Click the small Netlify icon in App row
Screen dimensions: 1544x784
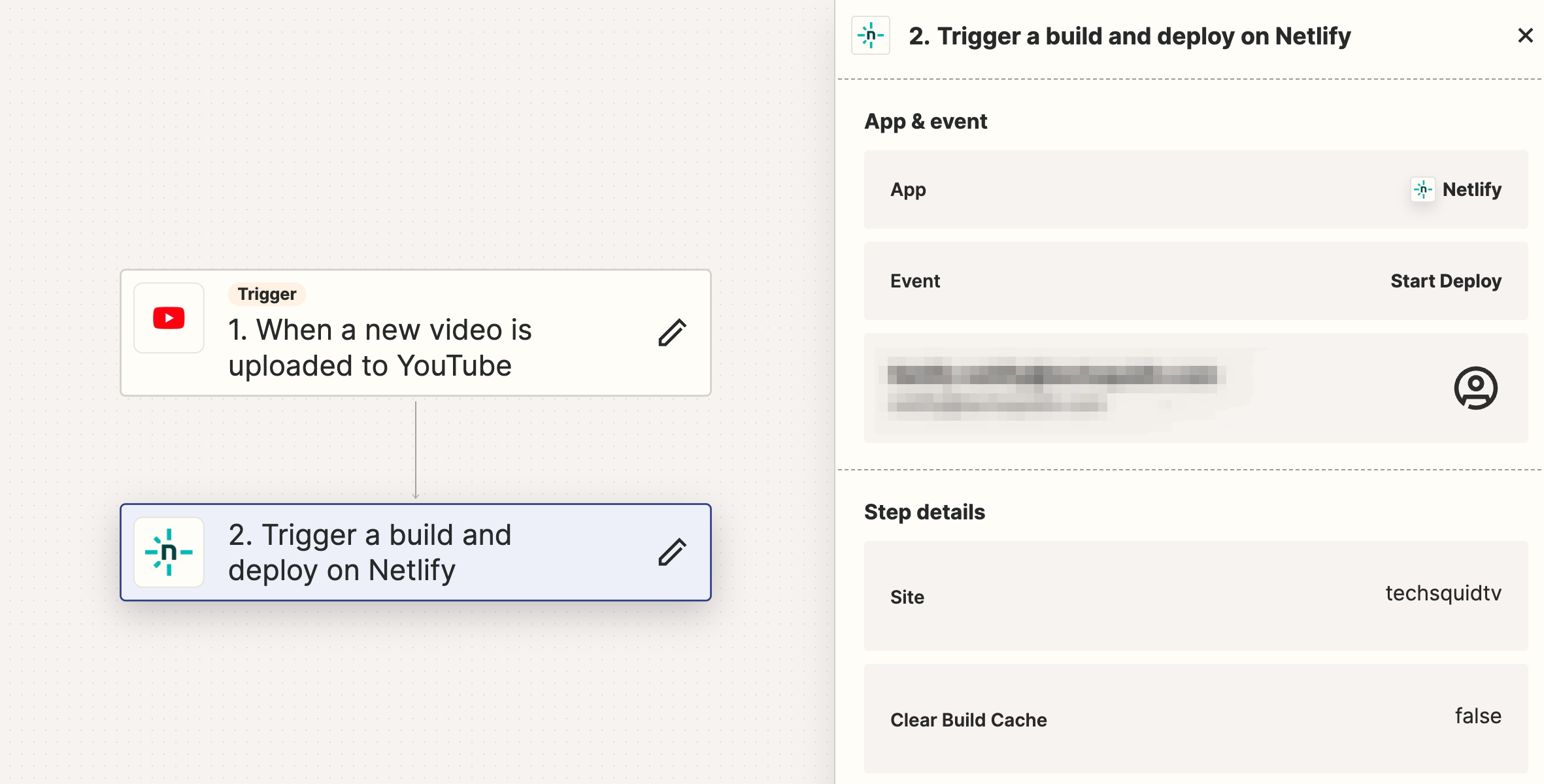click(x=1422, y=189)
